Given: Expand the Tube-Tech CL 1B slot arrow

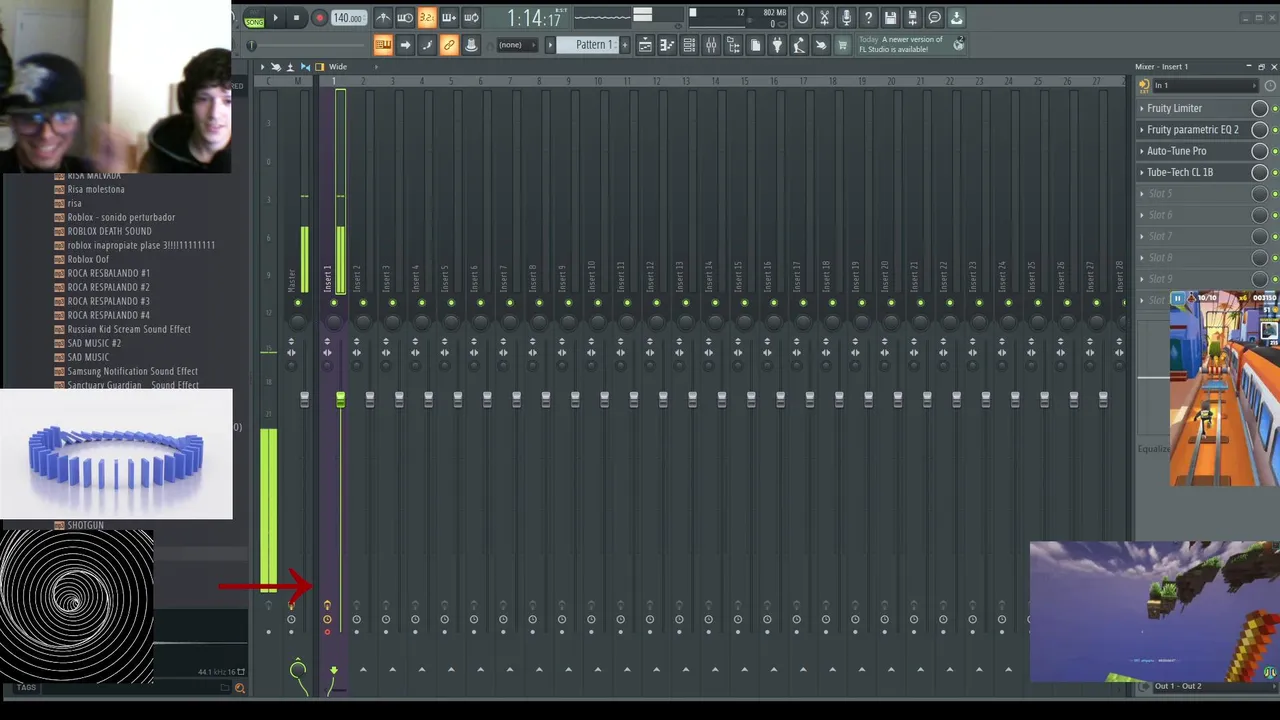Looking at the screenshot, I should (x=1142, y=172).
